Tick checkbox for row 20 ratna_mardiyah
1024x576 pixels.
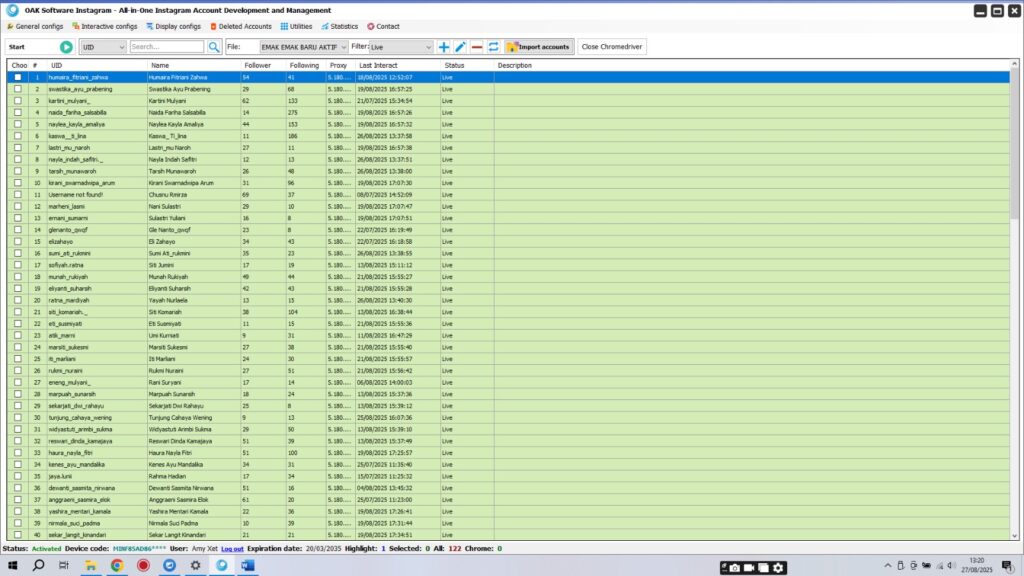pyautogui.click(x=18, y=300)
